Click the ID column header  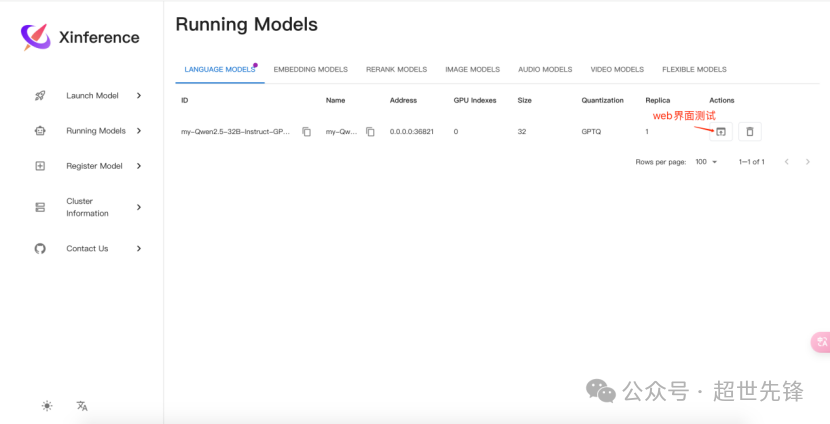184,101
